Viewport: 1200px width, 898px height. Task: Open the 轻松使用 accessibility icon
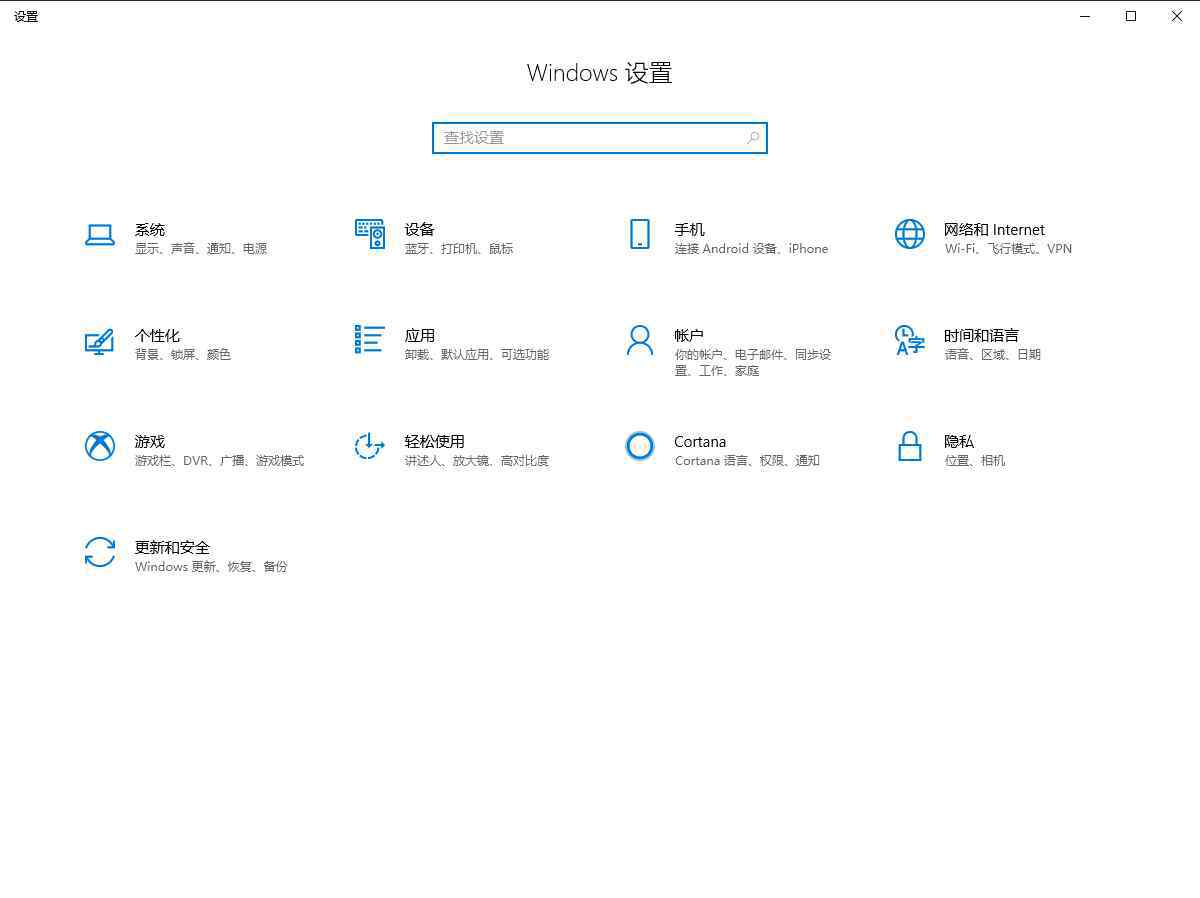coord(370,446)
